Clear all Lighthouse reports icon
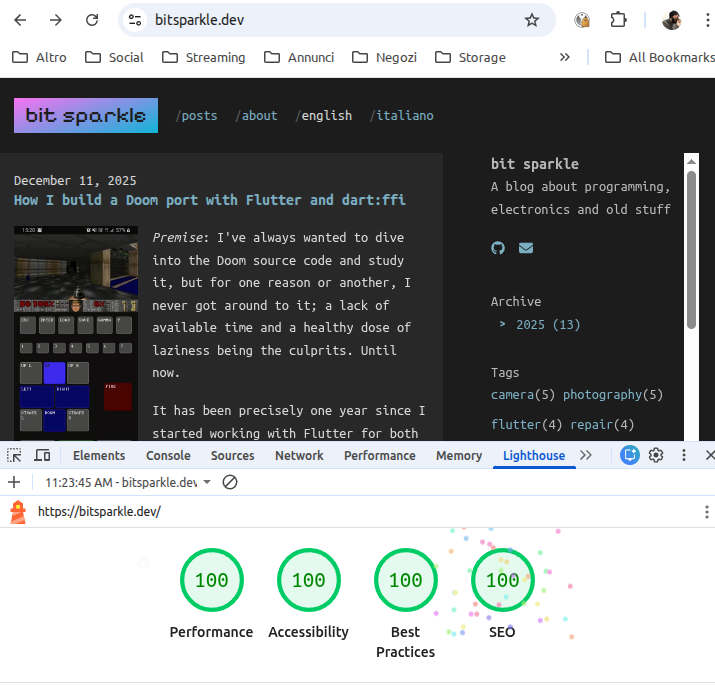The width and height of the screenshot is (715, 693). coord(230,482)
